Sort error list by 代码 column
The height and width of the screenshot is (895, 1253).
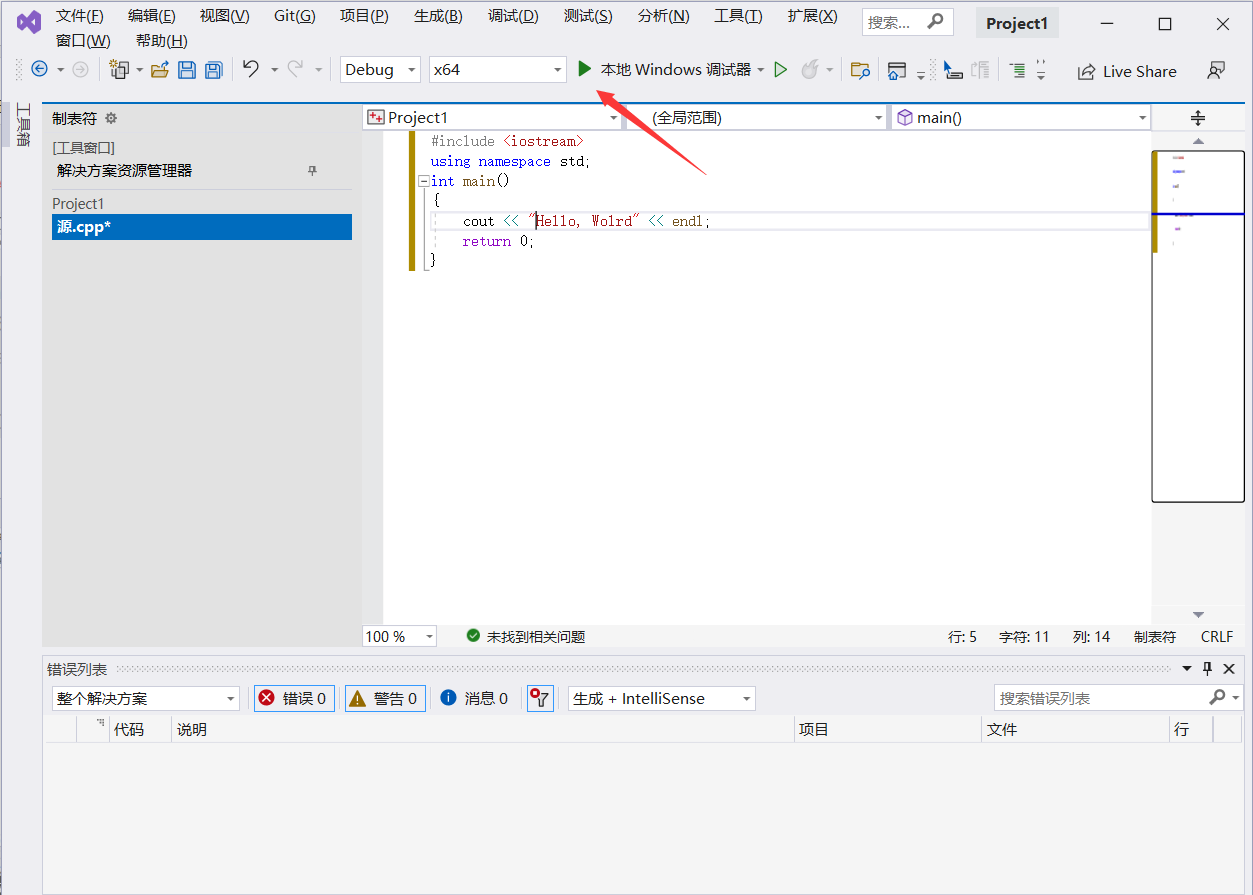coord(139,729)
